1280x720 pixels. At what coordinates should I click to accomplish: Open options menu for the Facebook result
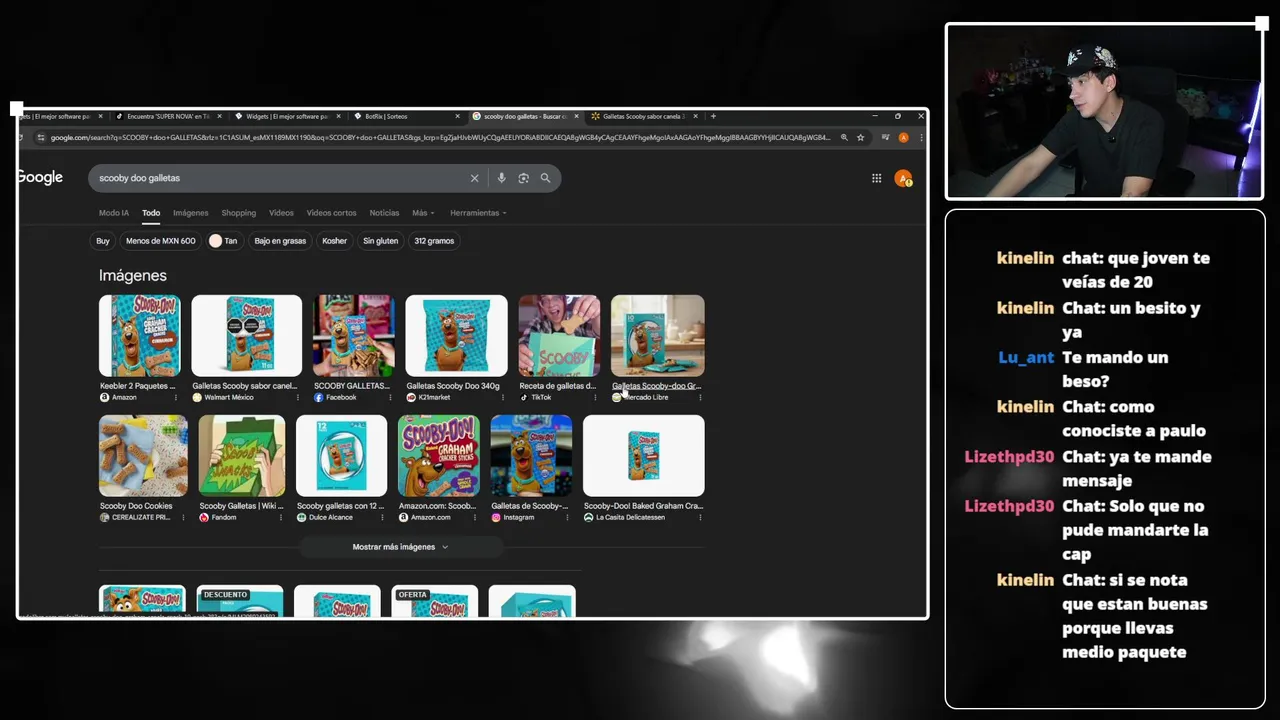click(x=390, y=397)
